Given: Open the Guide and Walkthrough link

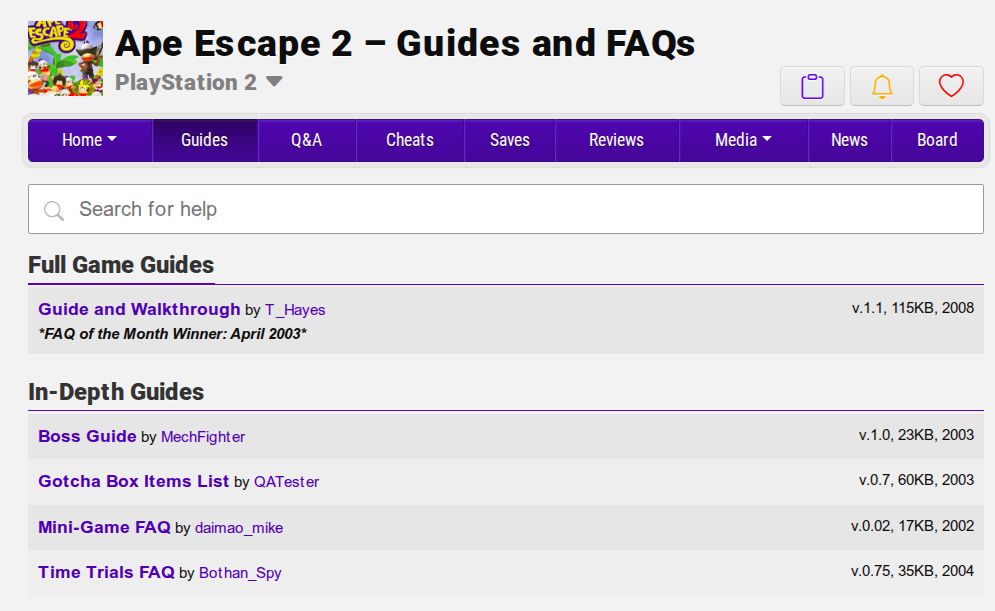Looking at the screenshot, I should tap(139, 310).
